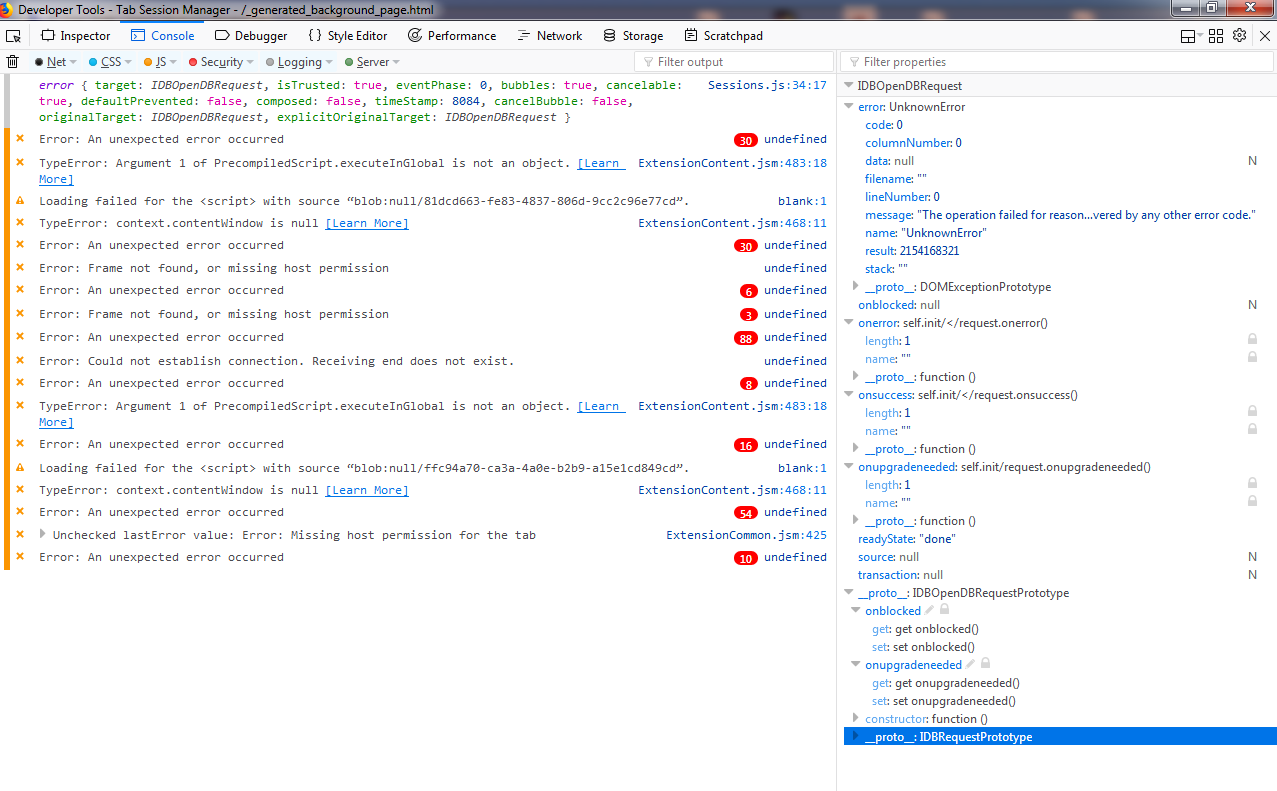Click the funnel icon in Filter output
Image resolution: width=1277 pixels, height=791 pixels.
tap(648, 62)
